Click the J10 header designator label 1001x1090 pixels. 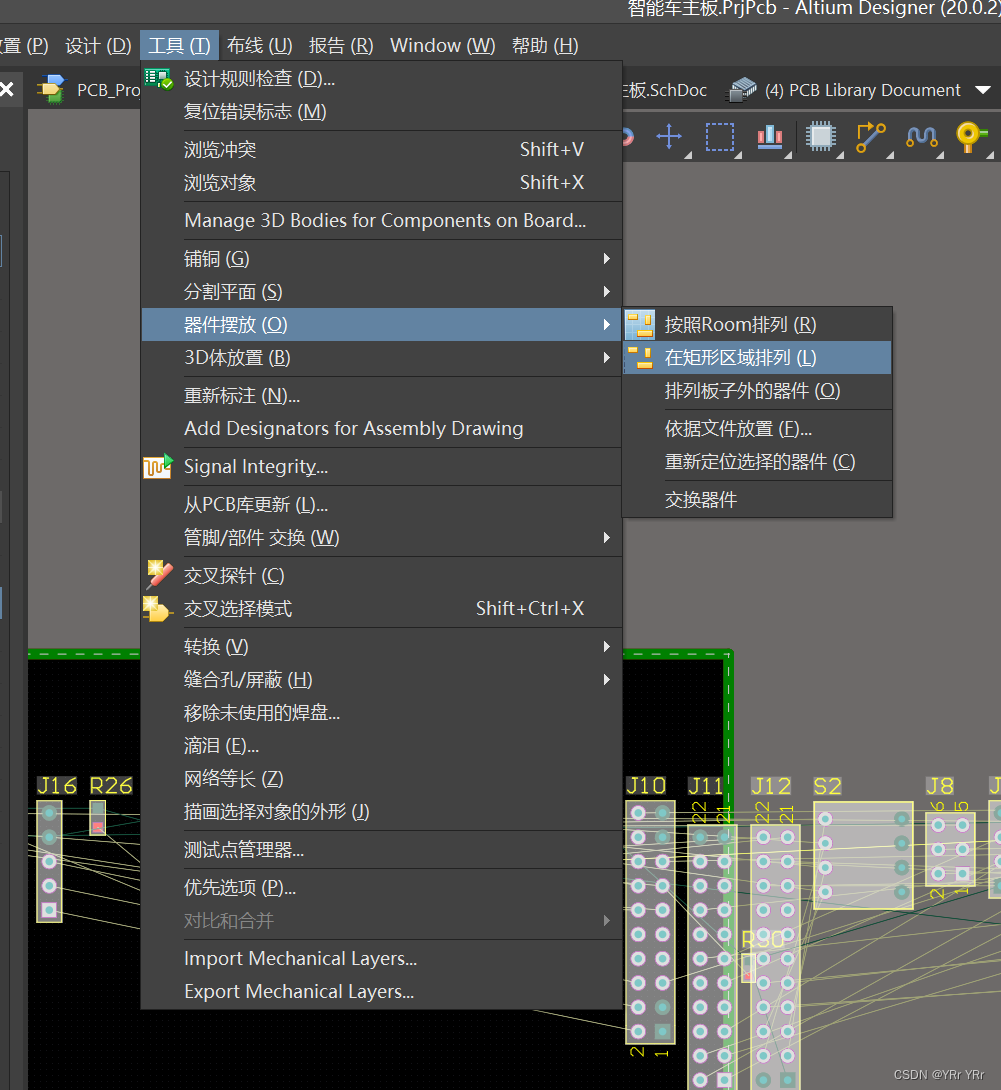click(646, 786)
